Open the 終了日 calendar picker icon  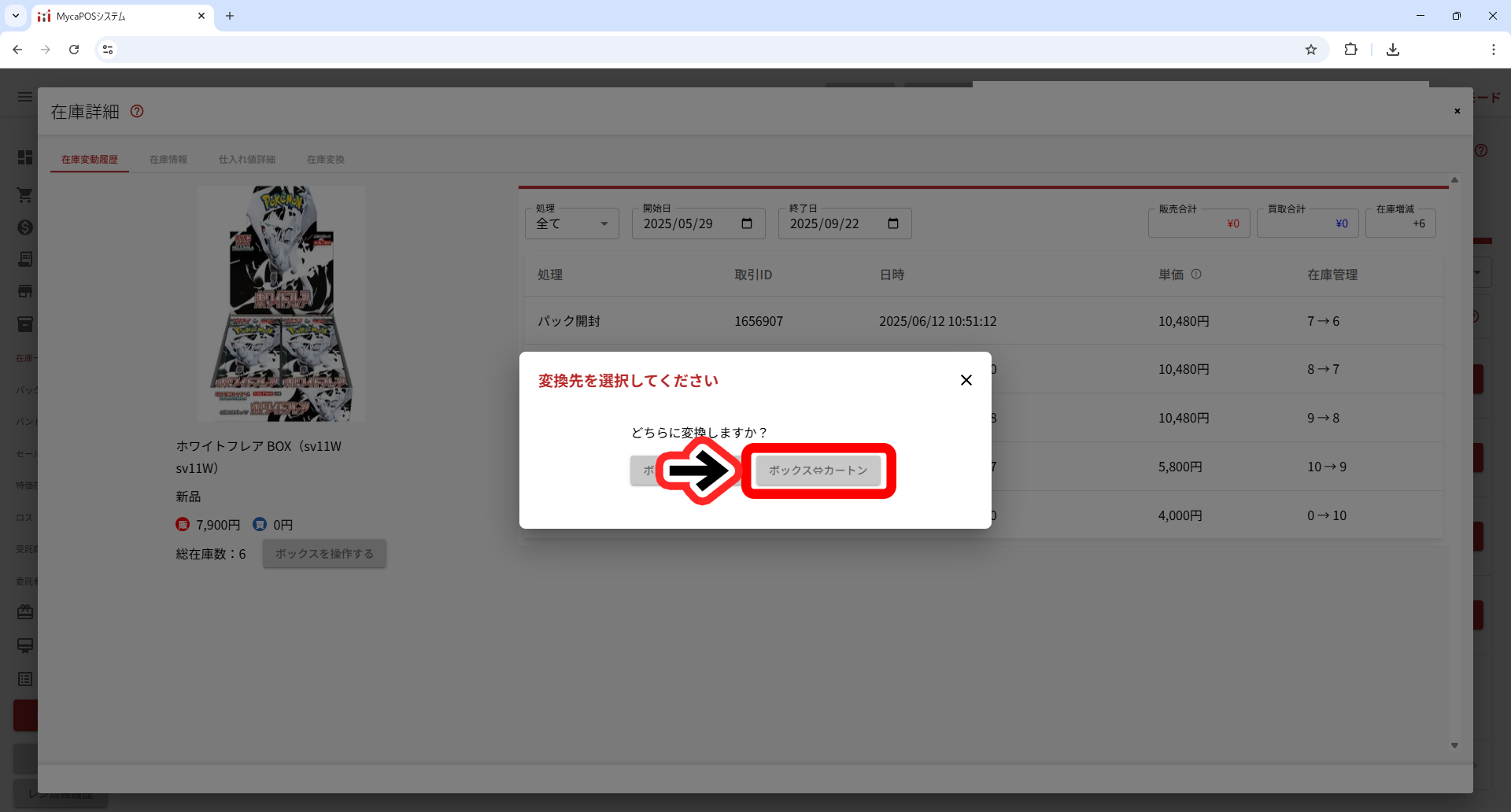(893, 224)
